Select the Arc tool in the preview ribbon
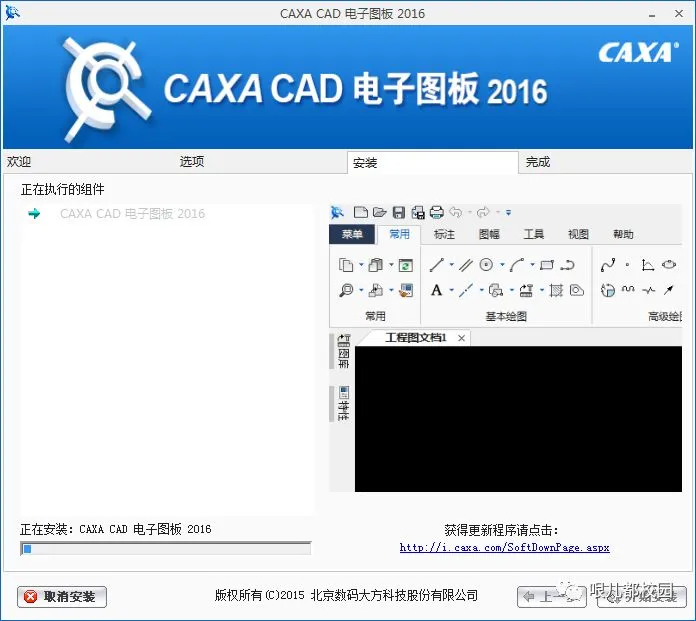The image size is (696, 621). (517, 265)
